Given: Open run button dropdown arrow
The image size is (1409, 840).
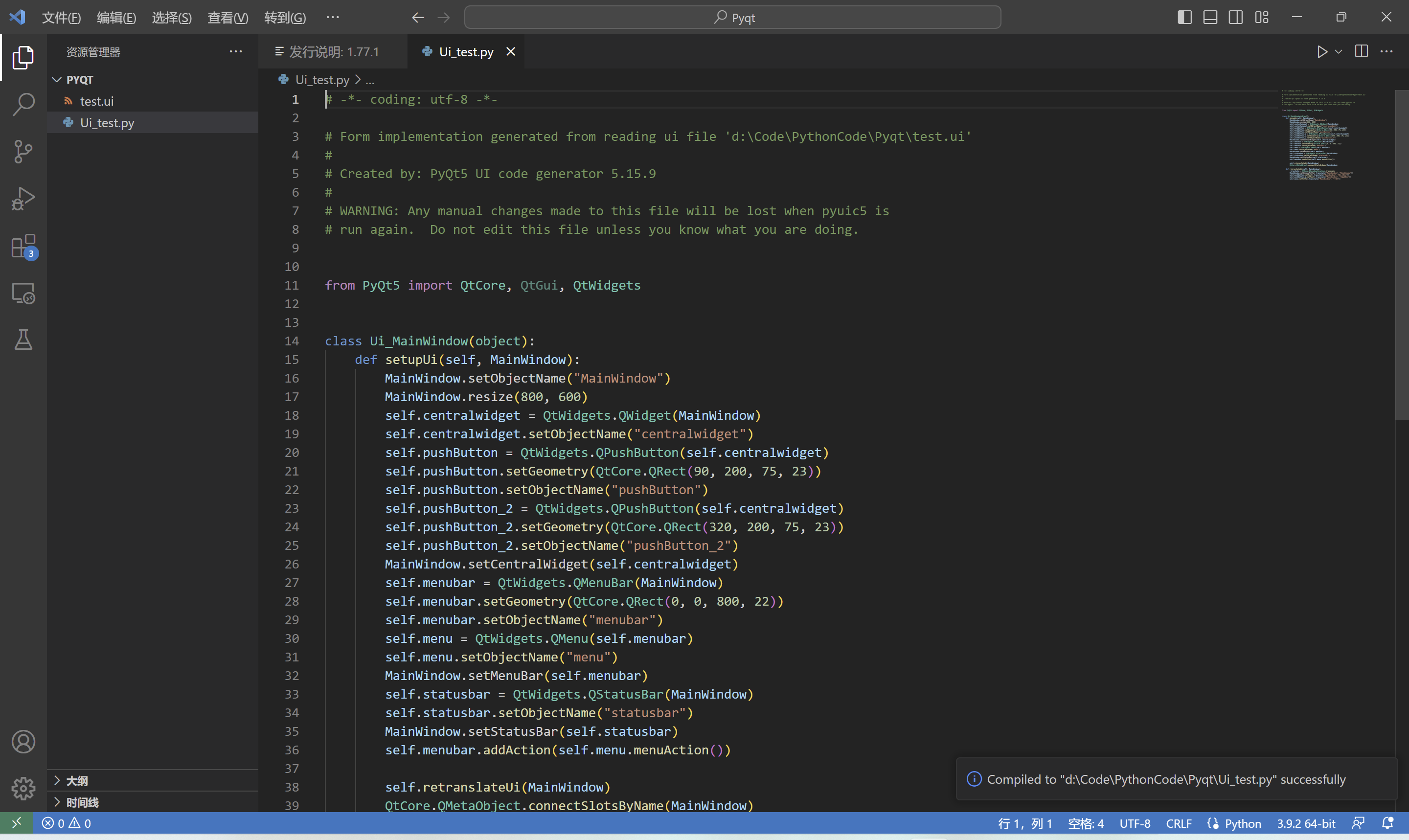Looking at the screenshot, I should click(1339, 51).
